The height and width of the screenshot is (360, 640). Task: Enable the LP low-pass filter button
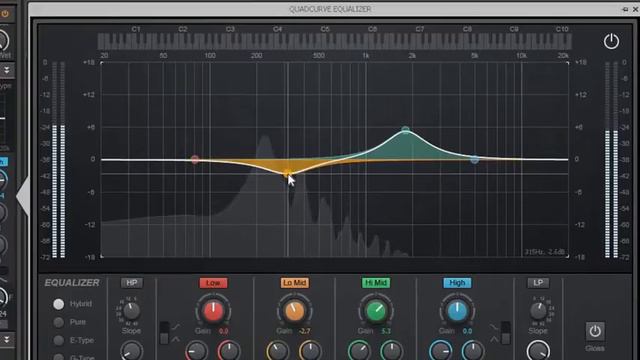tap(538, 282)
